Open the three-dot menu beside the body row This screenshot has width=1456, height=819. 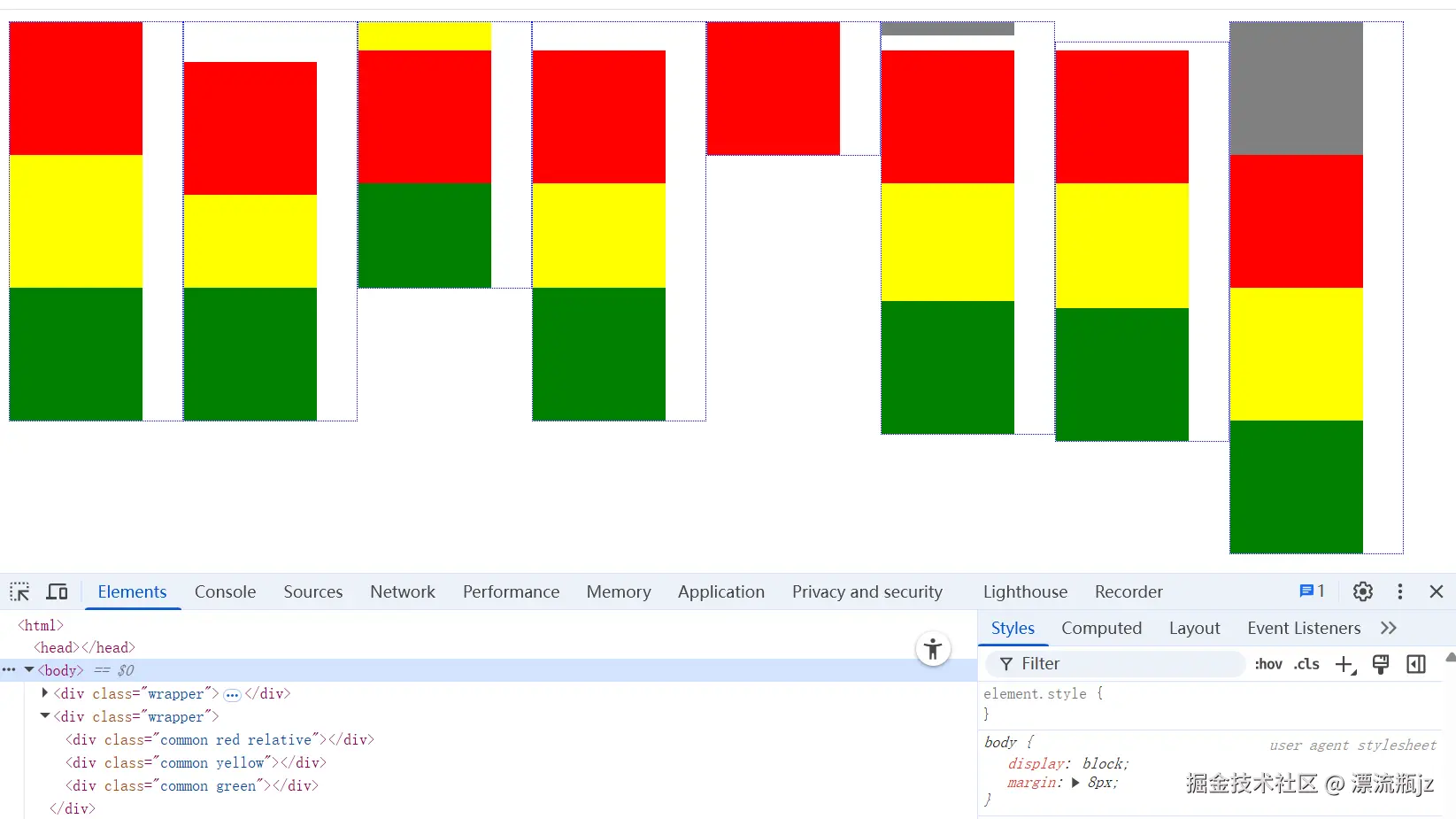(x=9, y=670)
